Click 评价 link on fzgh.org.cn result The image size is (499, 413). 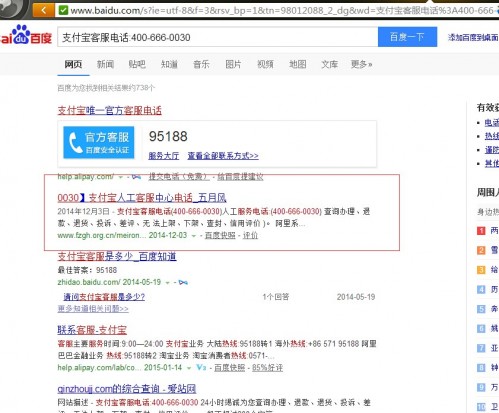[x=250, y=235]
